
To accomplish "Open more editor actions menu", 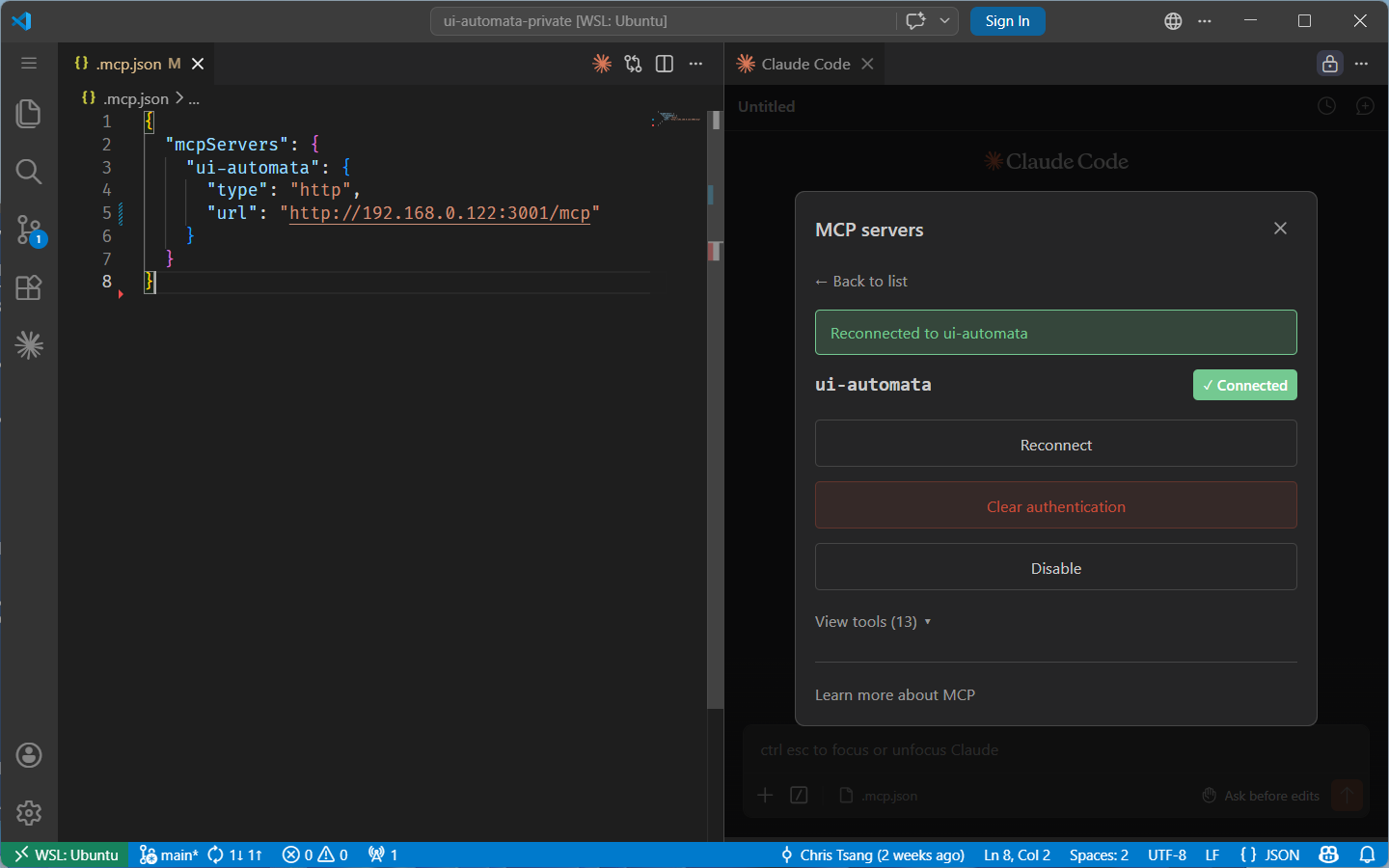I will [696, 64].
